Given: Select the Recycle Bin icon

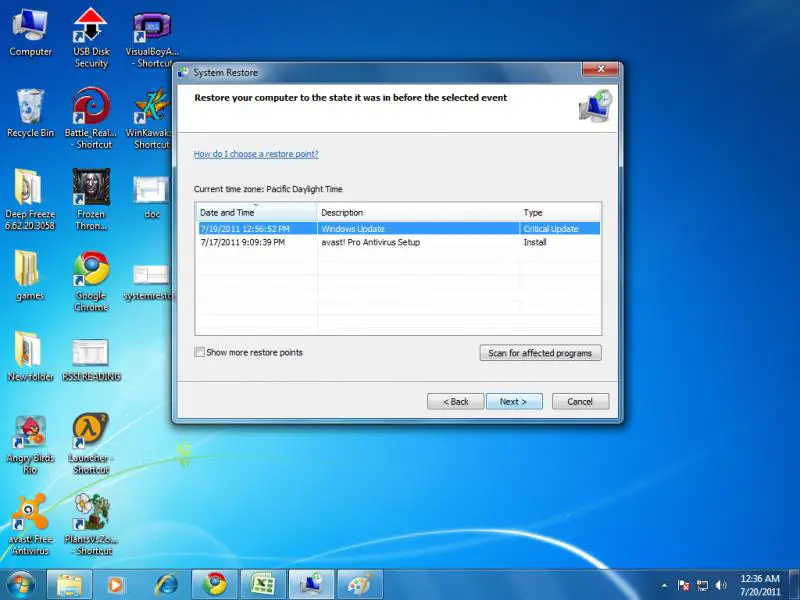Looking at the screenshot, I should click(x=30, y=113).
